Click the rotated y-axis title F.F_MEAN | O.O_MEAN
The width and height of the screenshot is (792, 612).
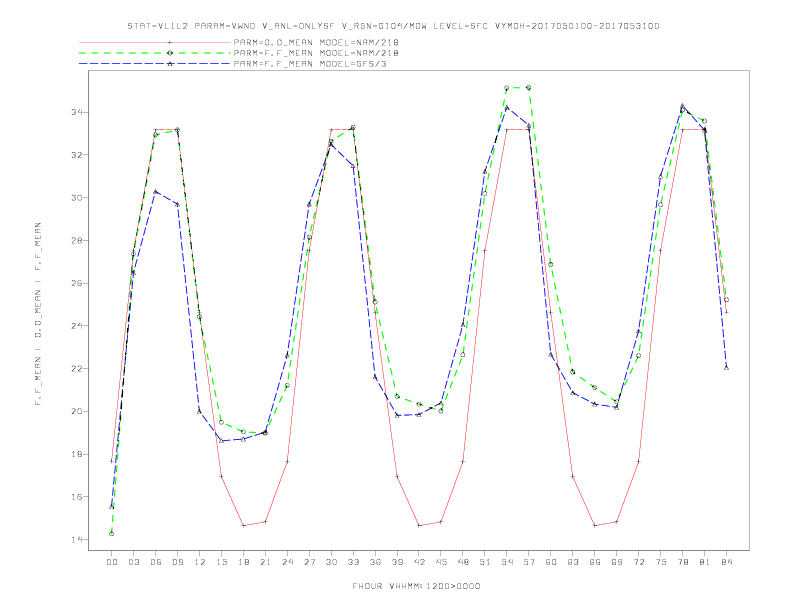[38, 314]
